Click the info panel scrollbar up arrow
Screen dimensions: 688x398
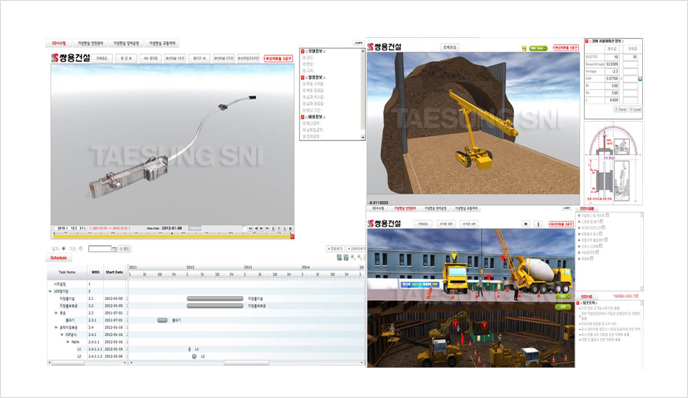click(363, 51)
